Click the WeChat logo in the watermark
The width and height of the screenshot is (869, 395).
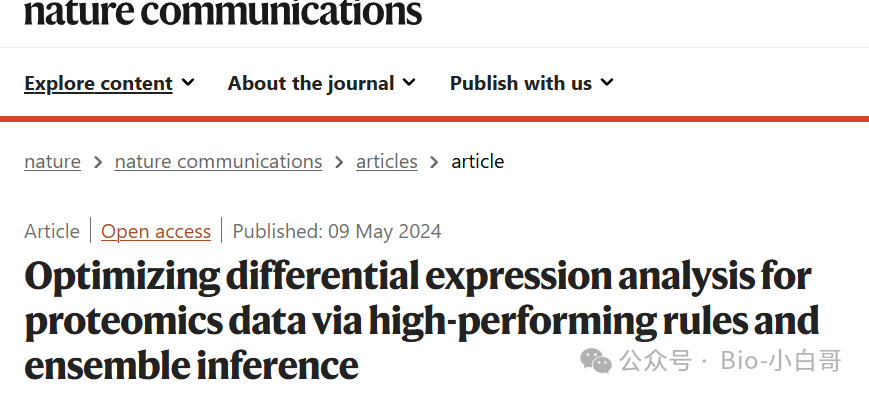596,361
